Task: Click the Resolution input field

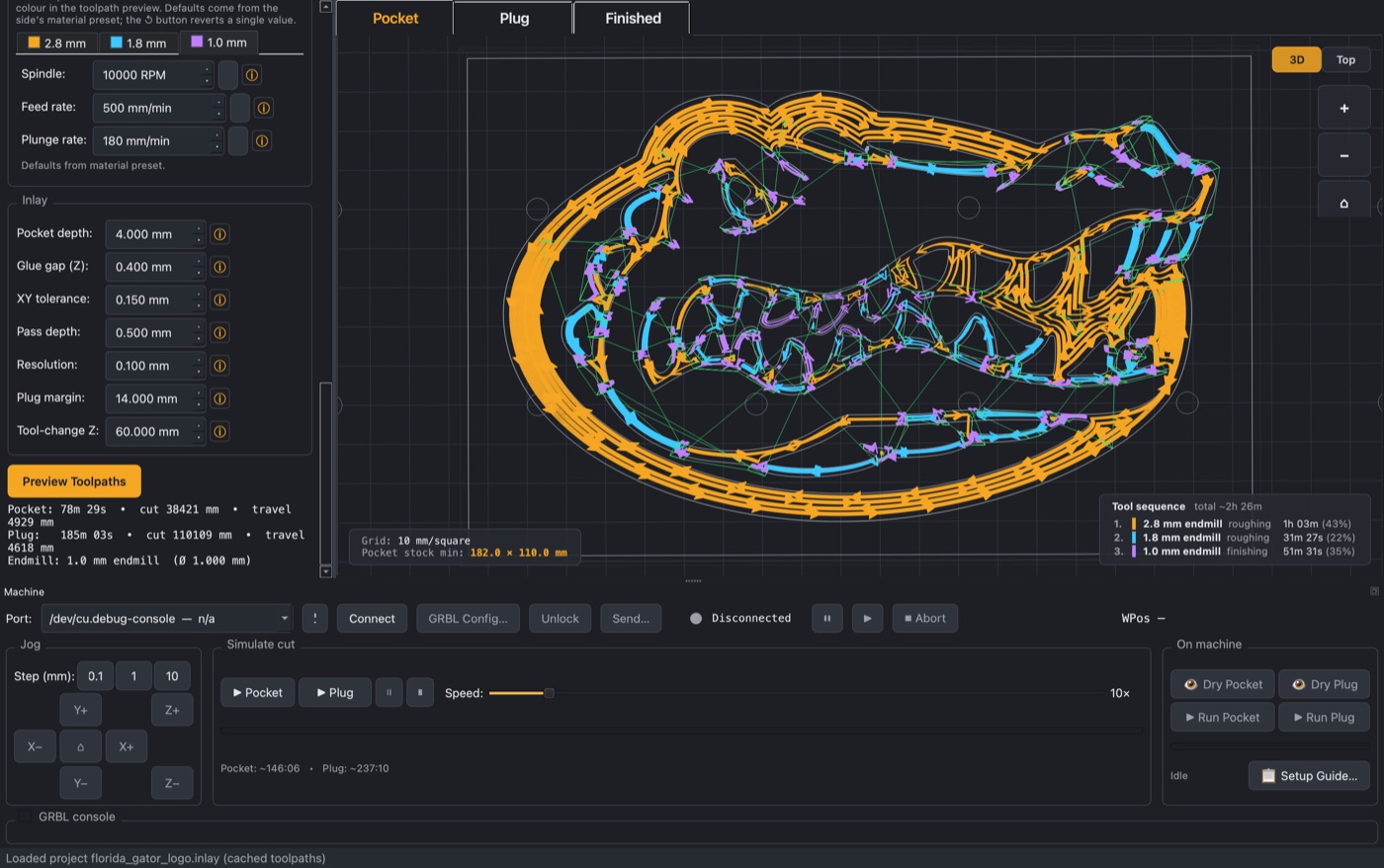Action: click(x=155, y=366)
